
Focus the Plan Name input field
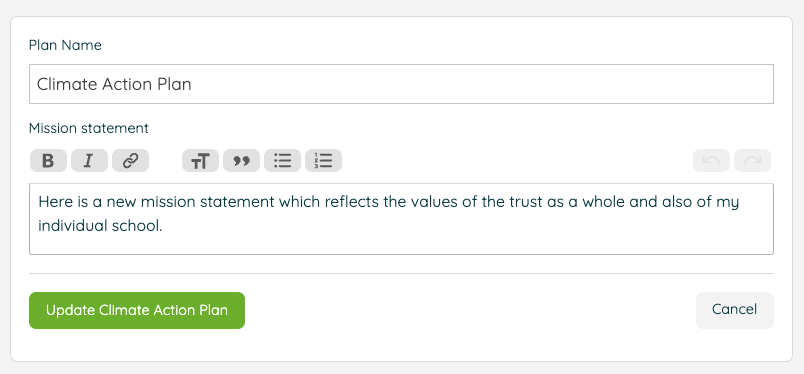401,84
